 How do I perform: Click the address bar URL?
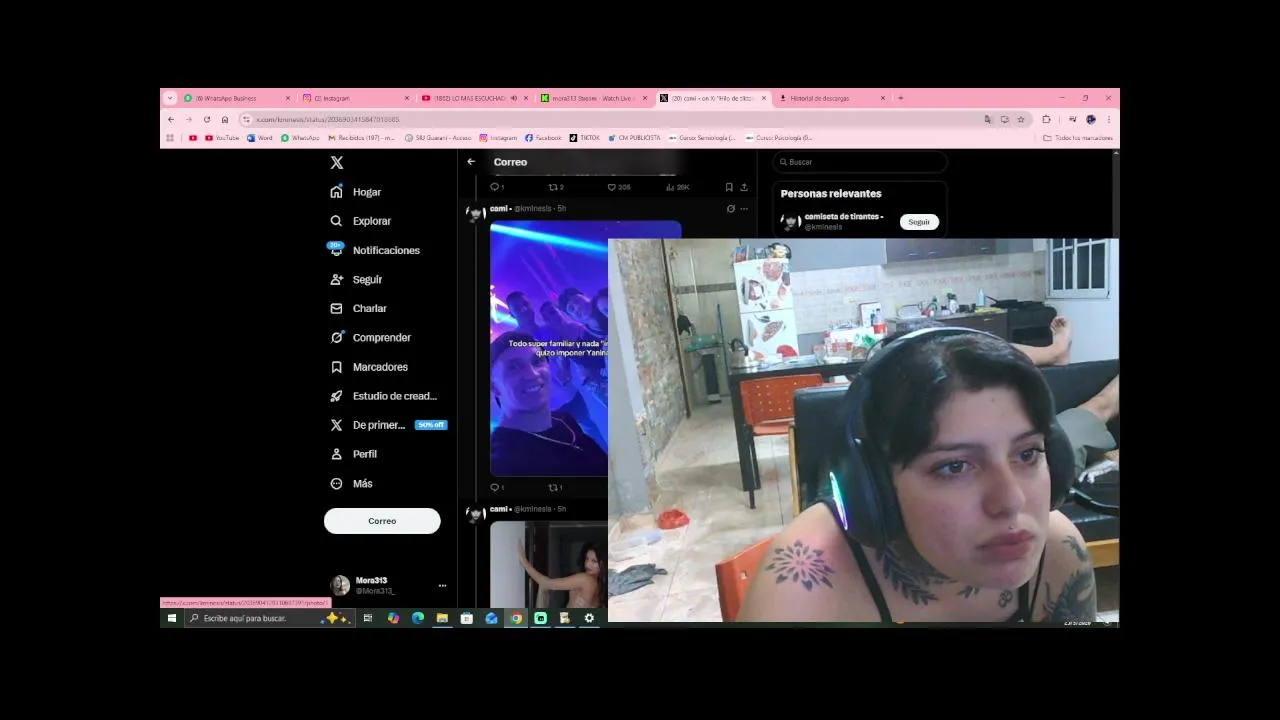point(328,119)
